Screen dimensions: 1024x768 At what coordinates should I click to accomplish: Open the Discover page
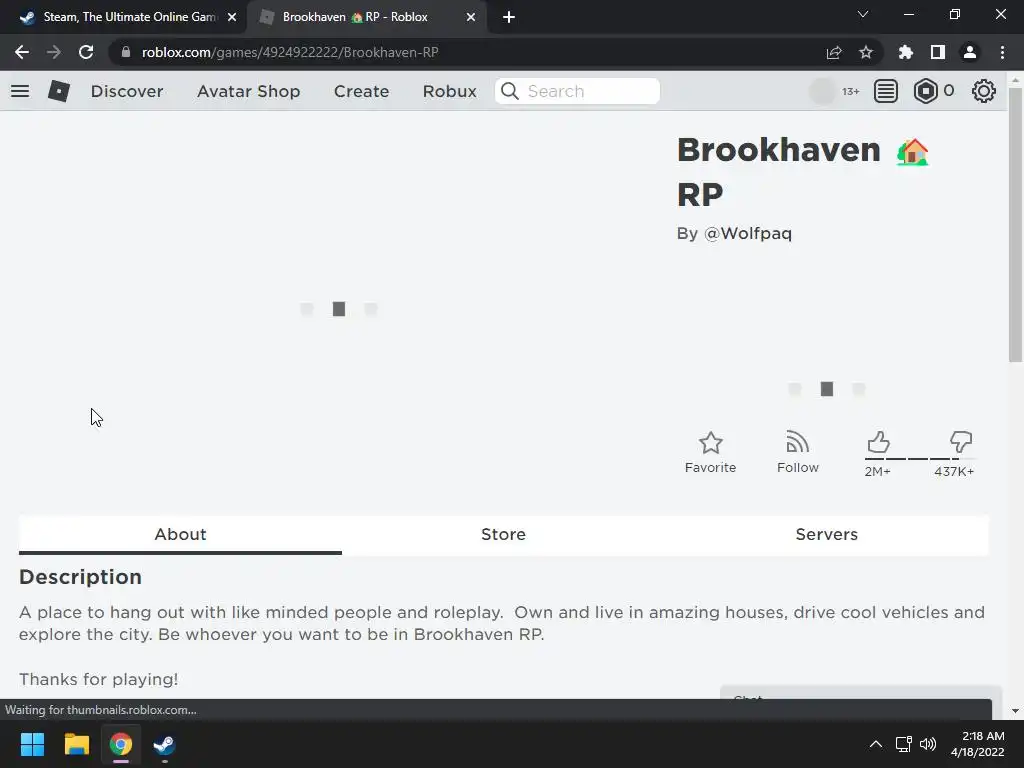[127, 91]
